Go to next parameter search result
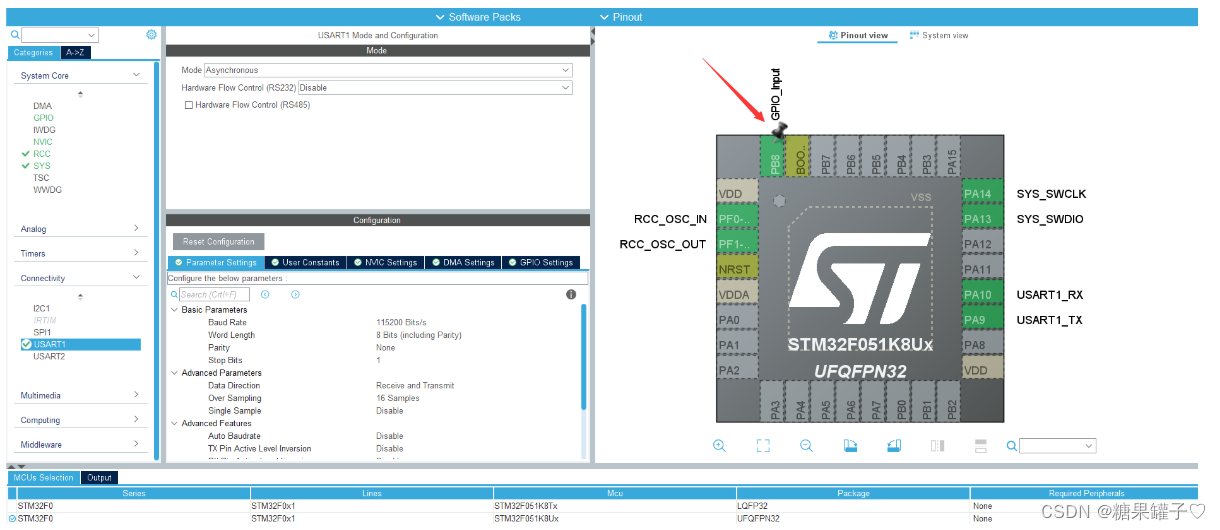This screenshot has width=1220, height=530. pyautogui.click(x=295, y=294)
